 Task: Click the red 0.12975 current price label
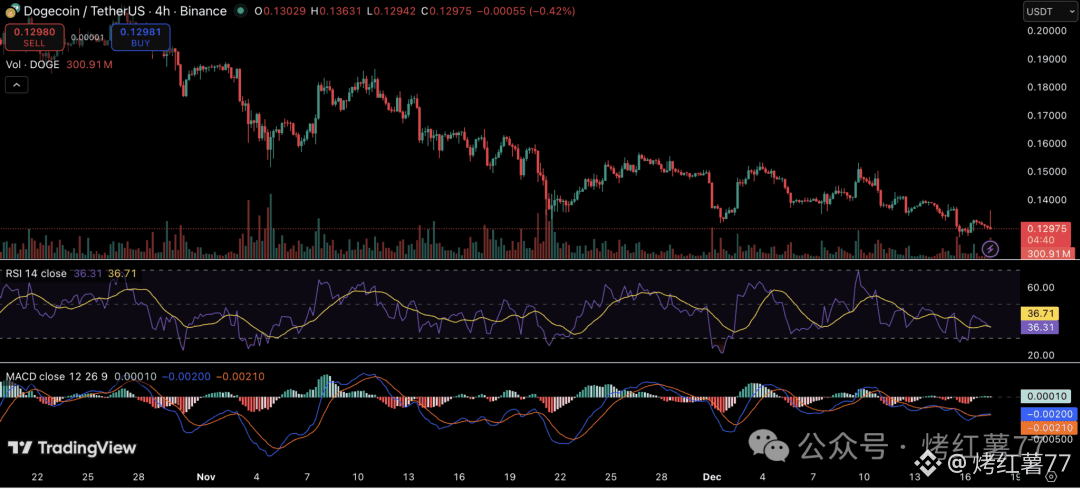1046,229
